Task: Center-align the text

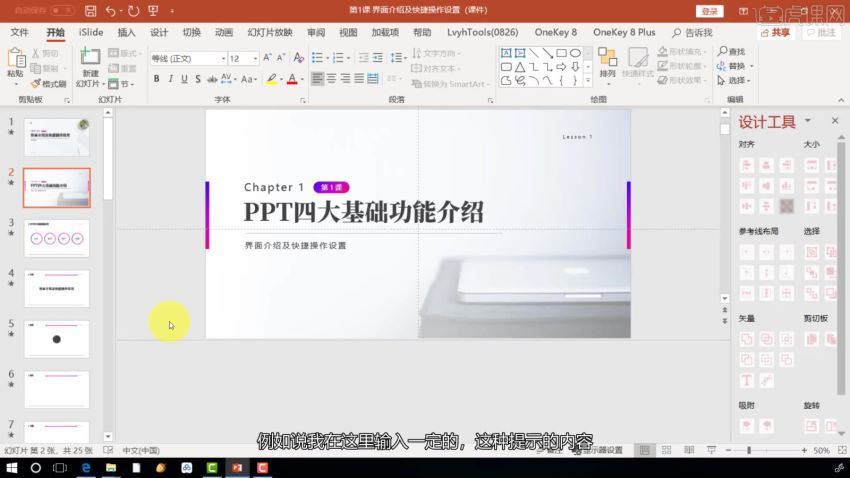Action: pos(331,79)
